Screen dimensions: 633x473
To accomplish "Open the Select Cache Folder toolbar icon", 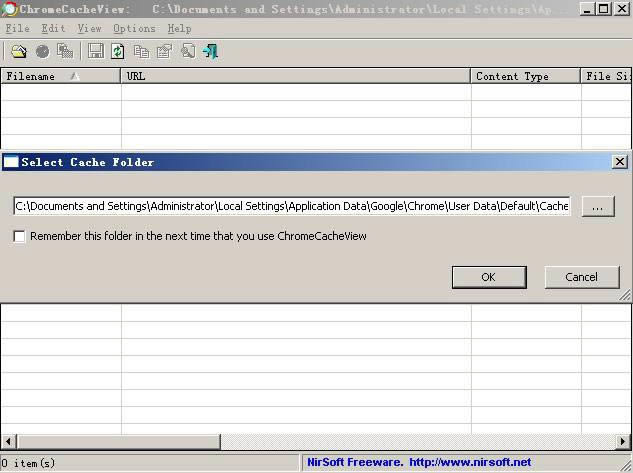I will point(19,51).
